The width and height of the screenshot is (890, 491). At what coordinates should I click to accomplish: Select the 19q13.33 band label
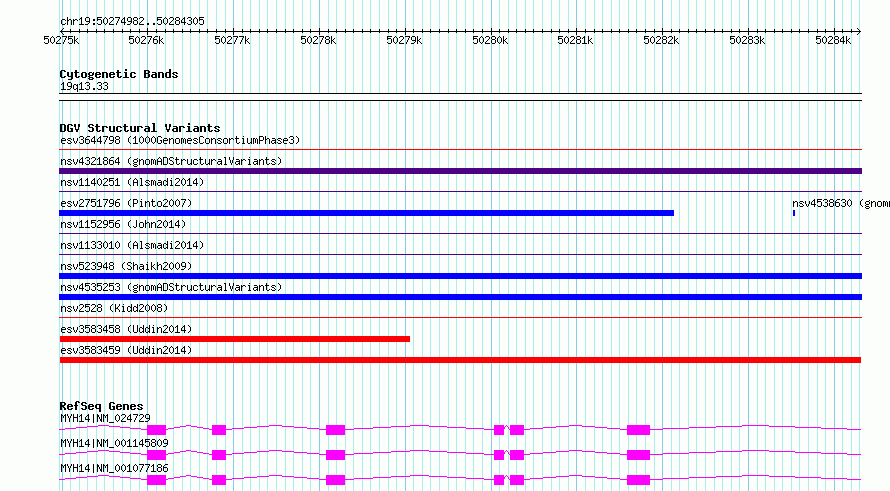pyautogui.click(x=84, y=86)
